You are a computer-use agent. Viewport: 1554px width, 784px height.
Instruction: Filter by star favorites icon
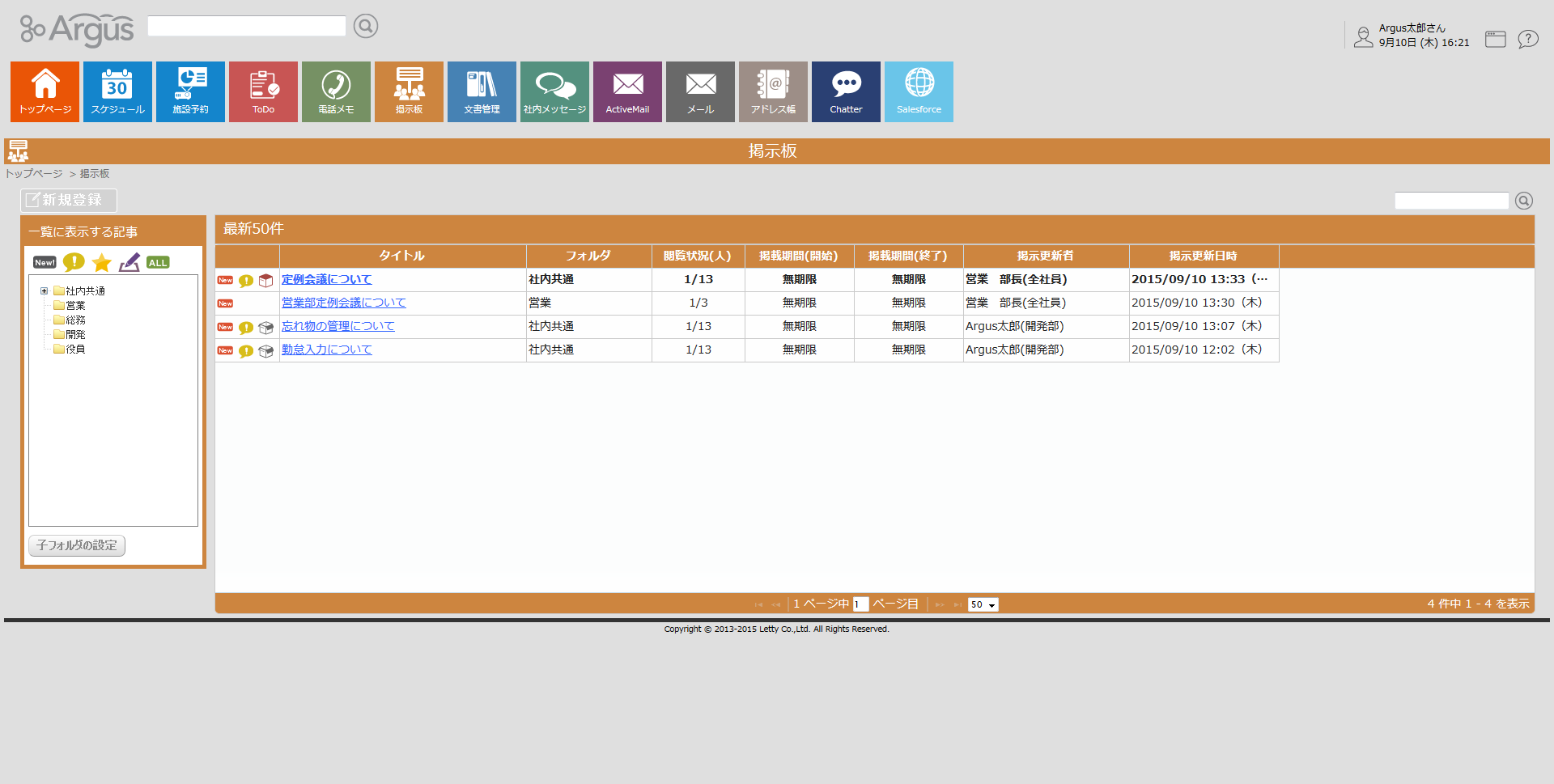102,262
